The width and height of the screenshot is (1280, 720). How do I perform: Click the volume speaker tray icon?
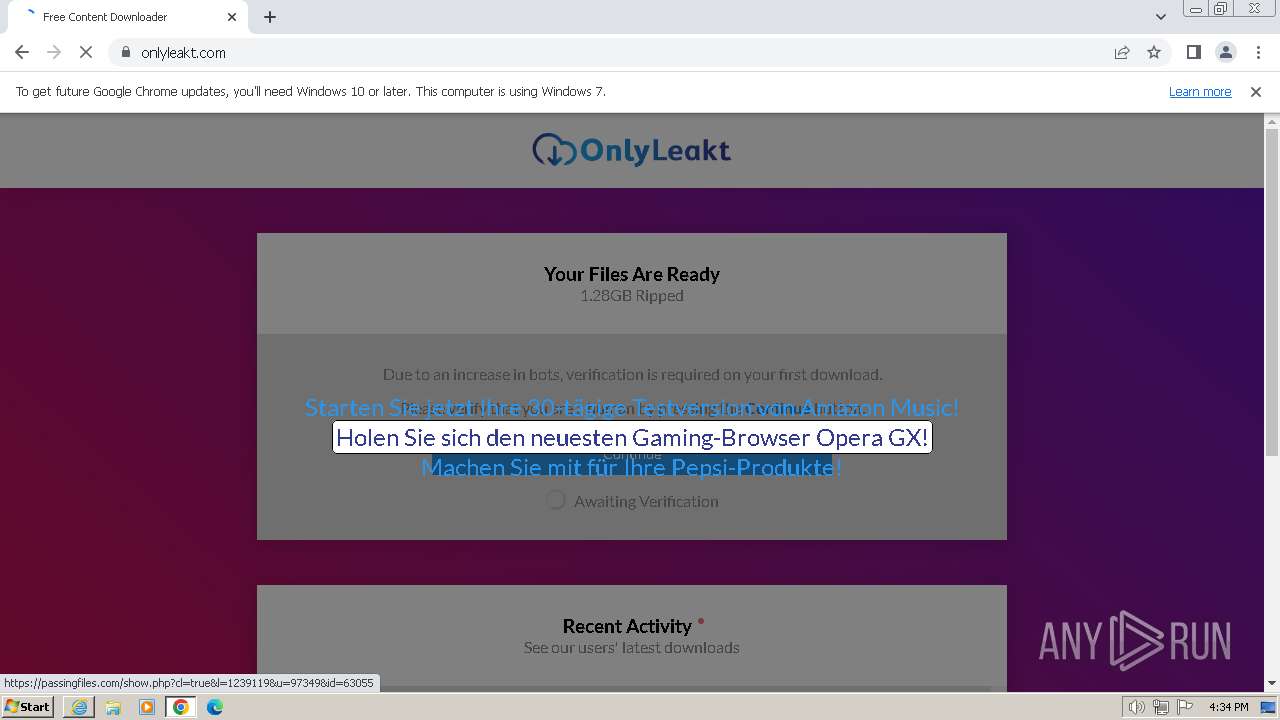[1137, 707]
